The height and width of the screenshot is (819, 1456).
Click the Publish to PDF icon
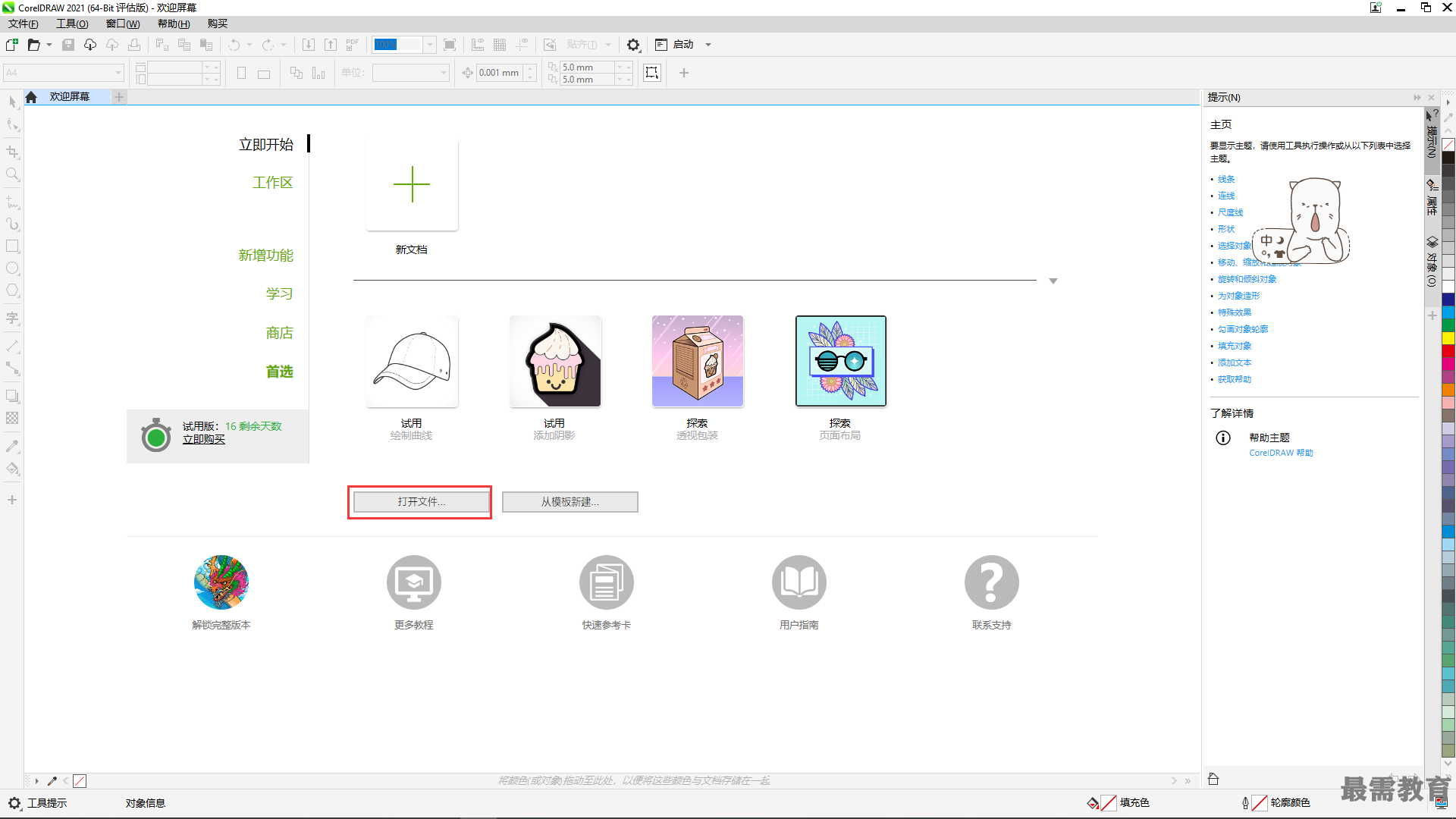point(353,45)
